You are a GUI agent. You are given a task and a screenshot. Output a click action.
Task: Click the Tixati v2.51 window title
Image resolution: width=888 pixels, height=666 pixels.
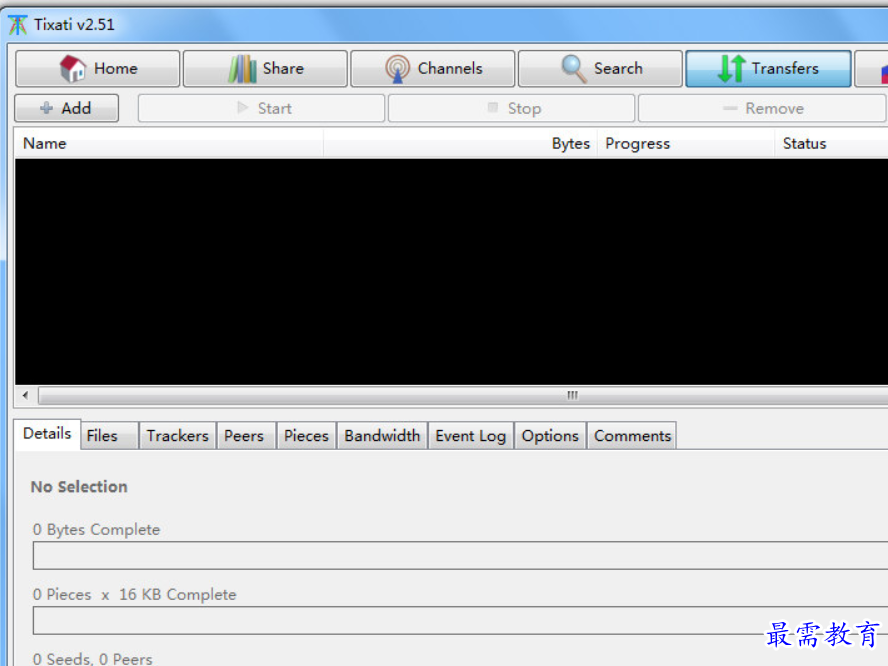pos(74,25)
